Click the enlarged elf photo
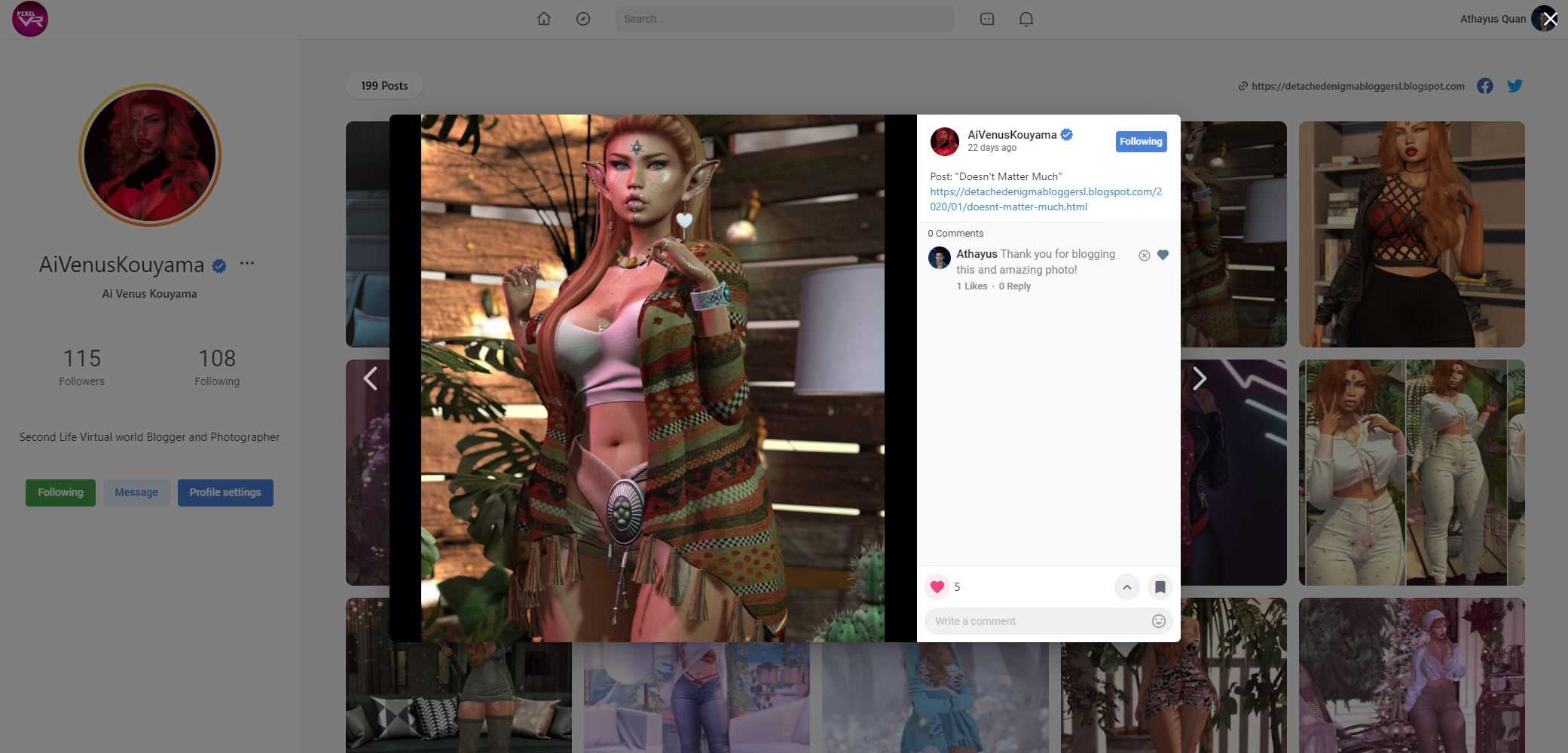Image resolution: width=1568 pixels, height=753 pixels. coord(653,378)
